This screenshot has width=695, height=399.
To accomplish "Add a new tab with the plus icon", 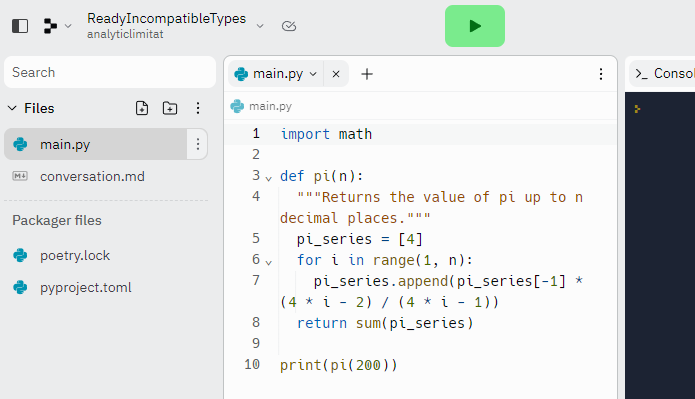I will click(367, 74).
